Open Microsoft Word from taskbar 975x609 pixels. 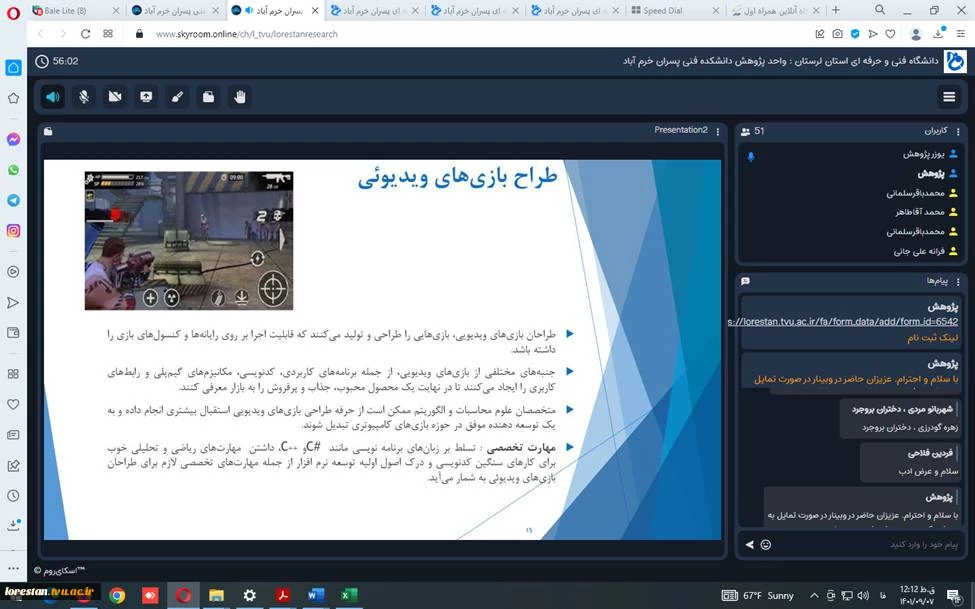pyautogui.click(x=315, y=596)
